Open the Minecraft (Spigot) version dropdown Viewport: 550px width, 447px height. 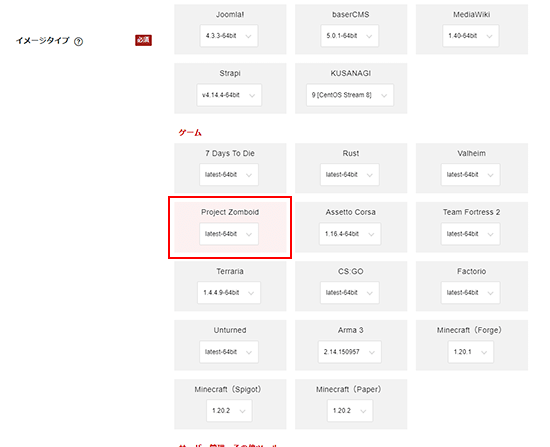pyautogui.click(x=229, y=411)
